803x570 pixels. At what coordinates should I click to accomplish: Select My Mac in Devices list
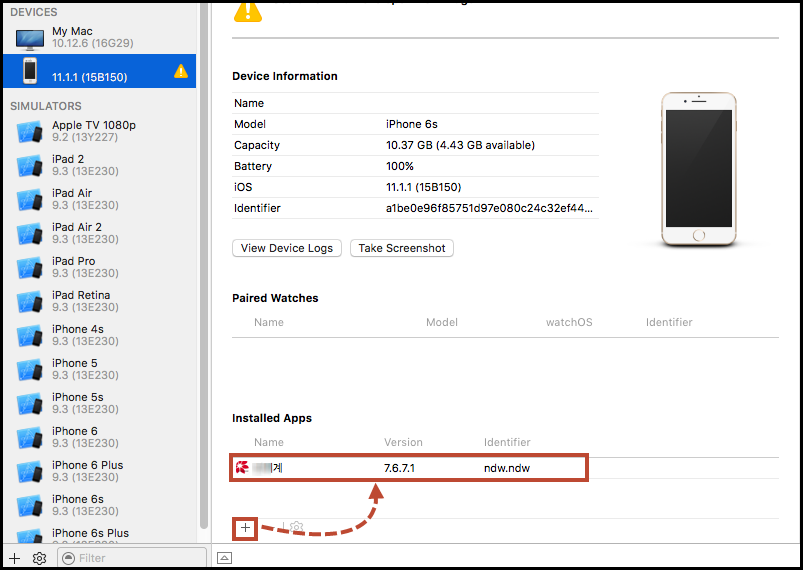pyautogui.click(x=99, y=37)
